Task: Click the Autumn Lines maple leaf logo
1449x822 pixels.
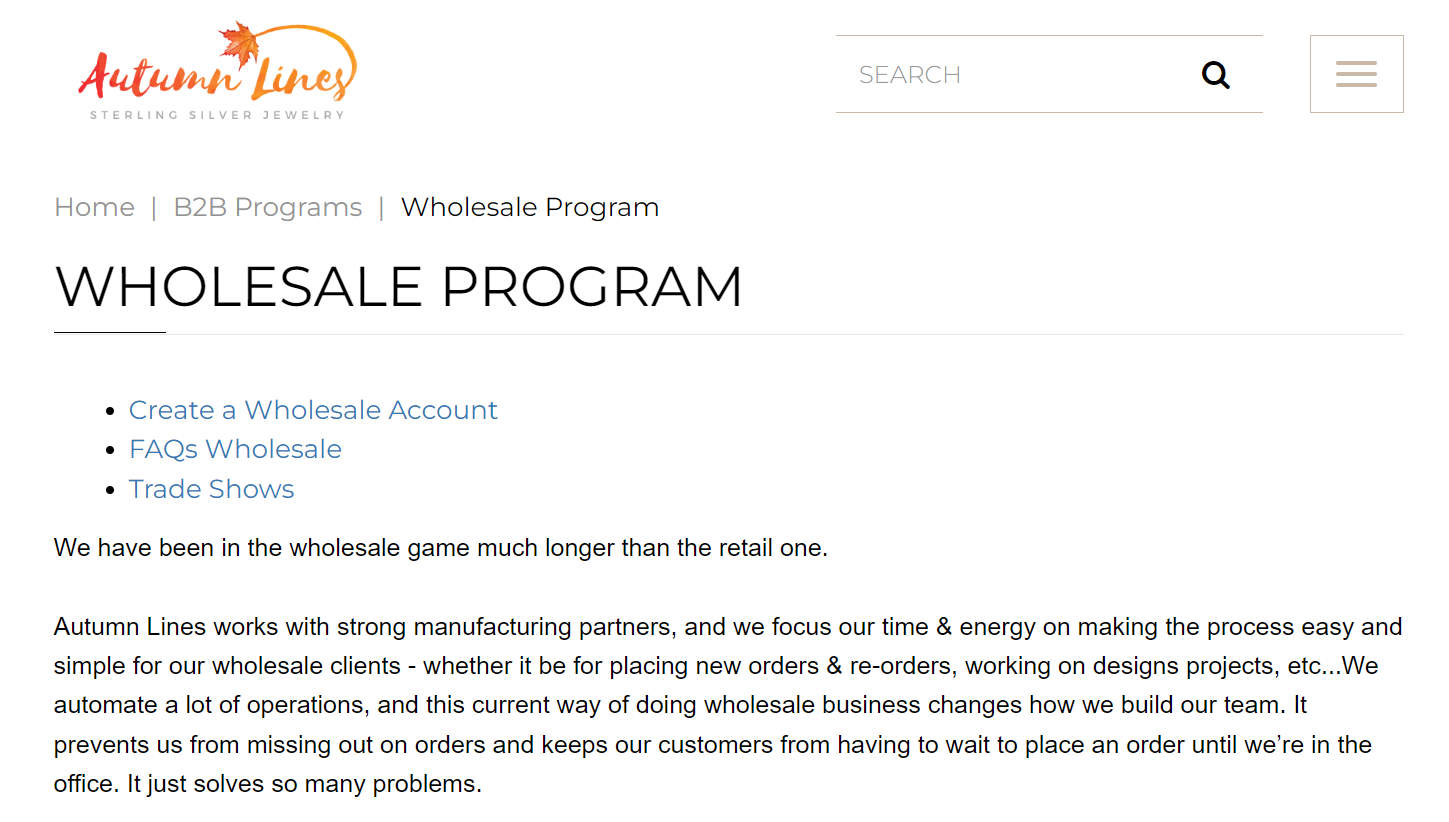Action: click(x=218, y=68)
